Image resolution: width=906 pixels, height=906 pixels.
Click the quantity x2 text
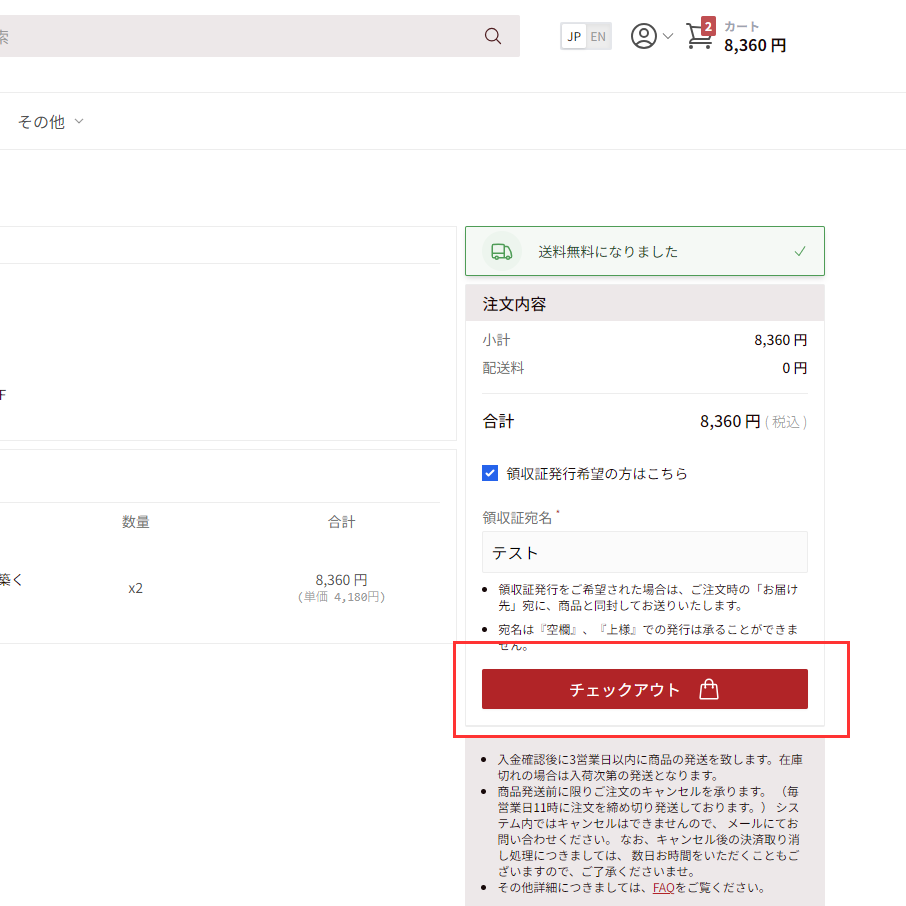coord(135,588)
